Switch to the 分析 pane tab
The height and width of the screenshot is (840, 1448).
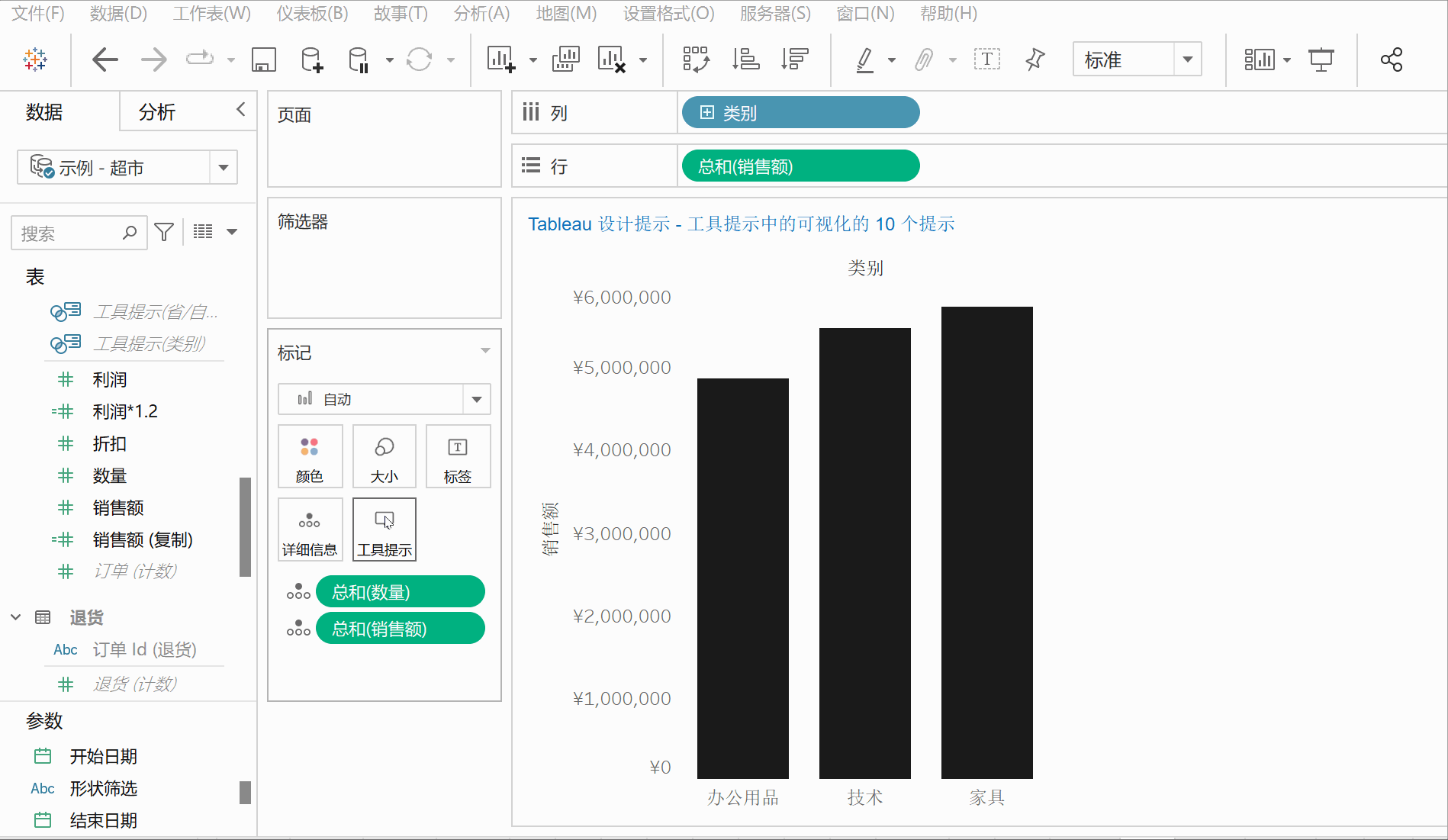click(x=157, y=112)
